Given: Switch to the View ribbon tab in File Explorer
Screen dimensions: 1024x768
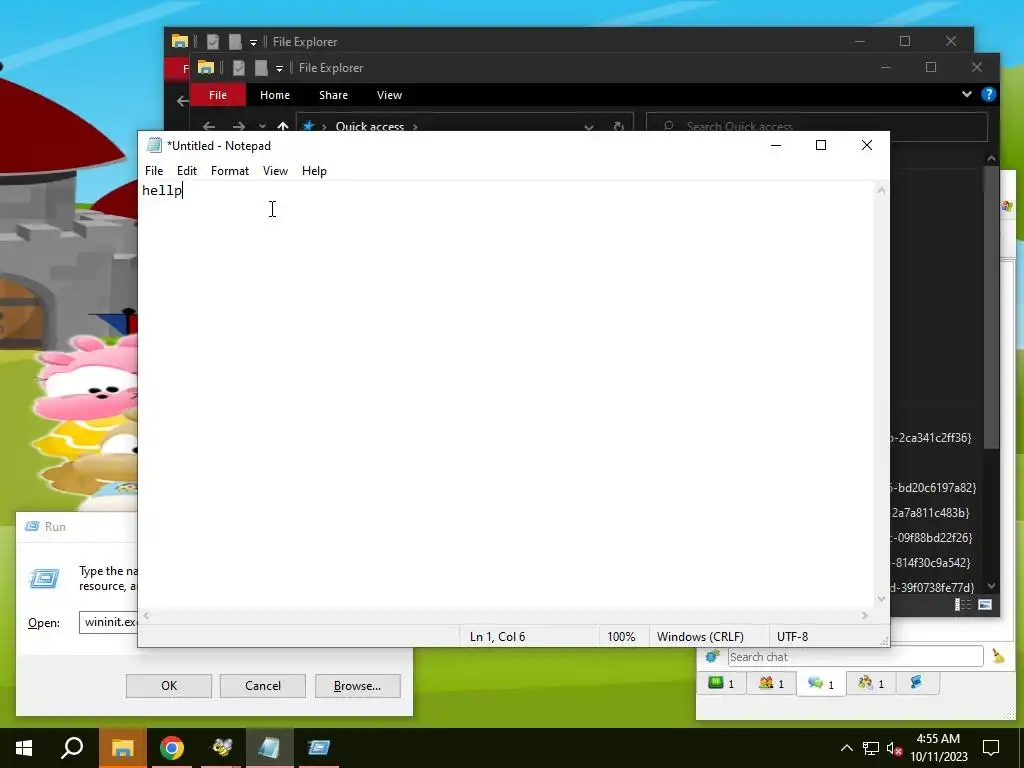Looking at the screenshot, I should 389,95.
